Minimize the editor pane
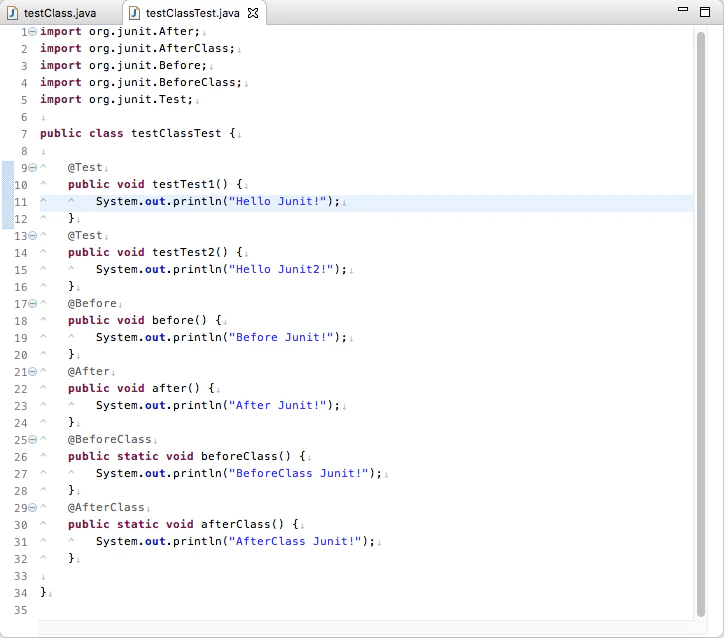The width and height of the screenshot is (724, 638). point(683,9)
